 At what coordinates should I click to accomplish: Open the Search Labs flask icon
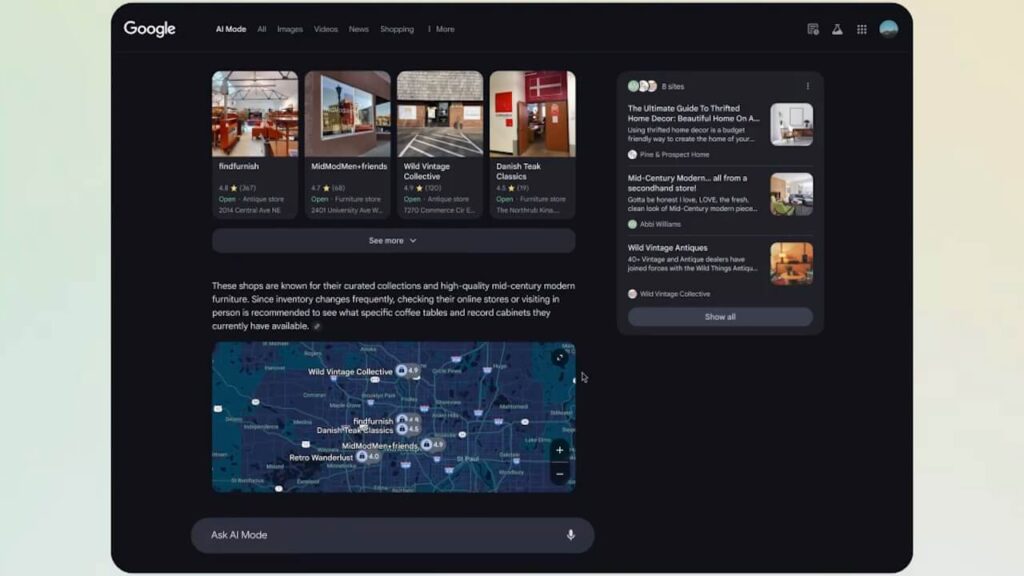837,29
